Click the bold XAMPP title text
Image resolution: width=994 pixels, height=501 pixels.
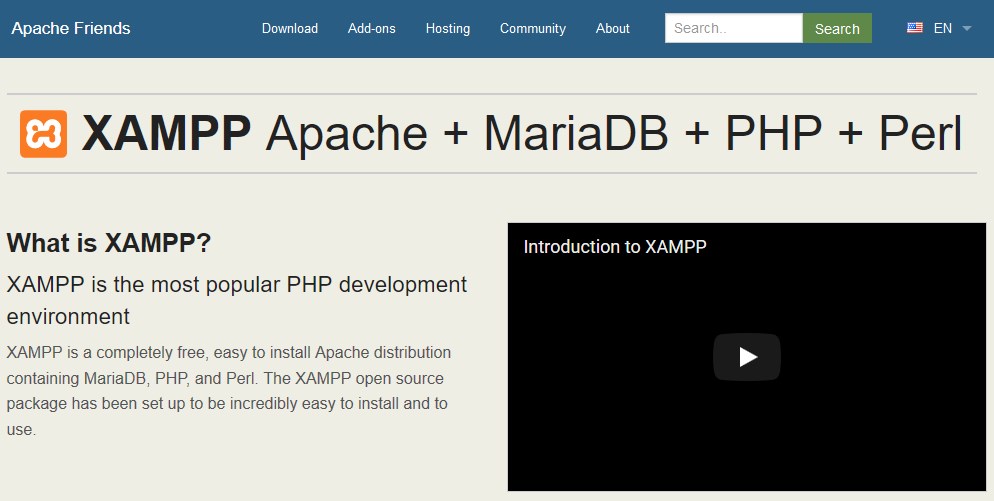tap(166, 134)
